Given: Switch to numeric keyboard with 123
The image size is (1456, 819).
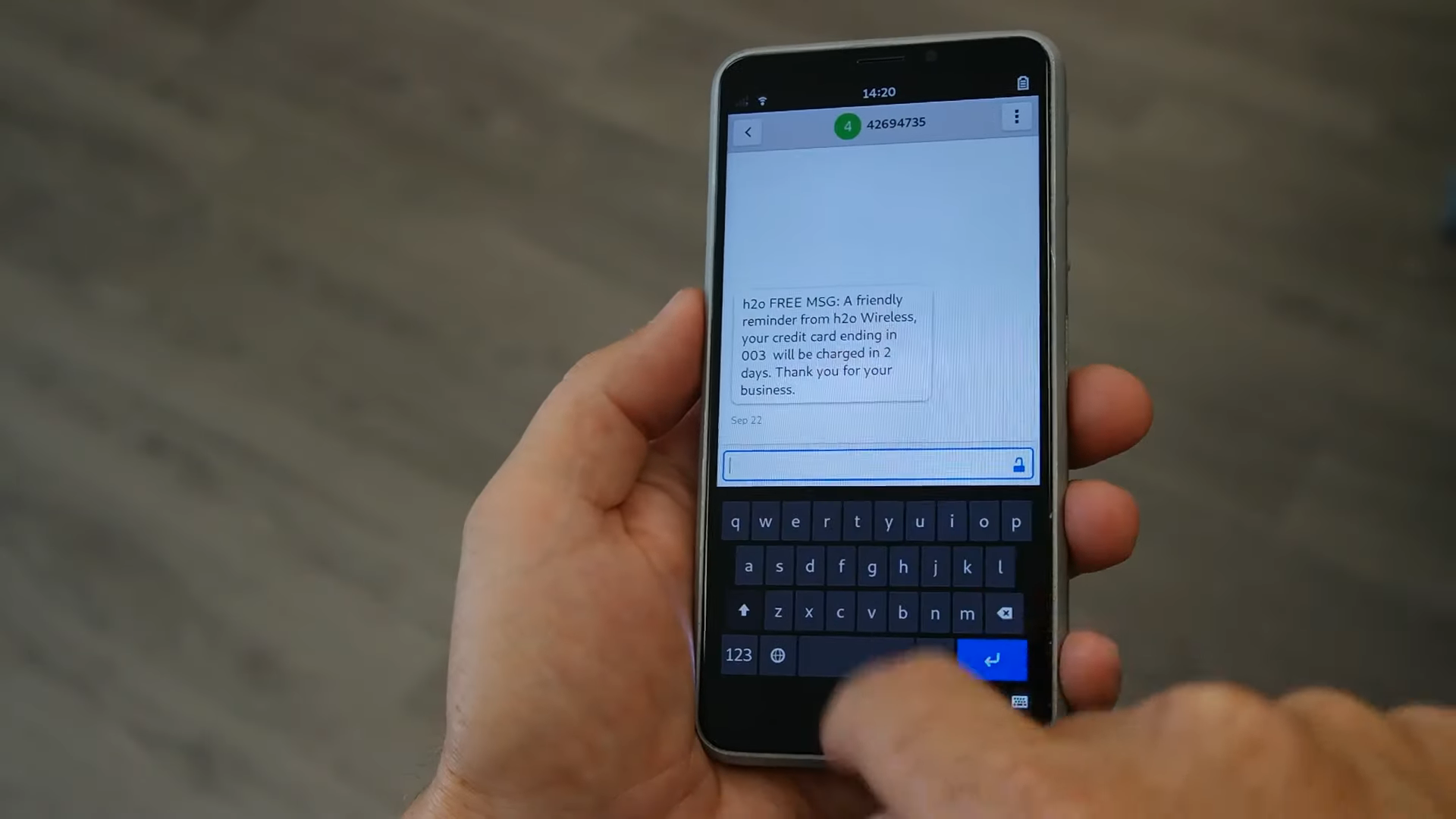Looking at the screenshot, I should (738, 654).
